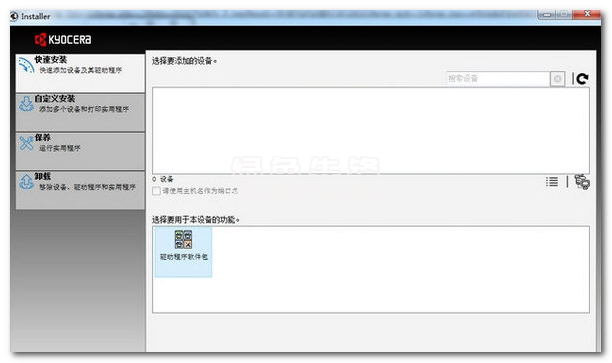Screen dimensions: 612x363
Task: Maximize the Installer window
Action: coord(564,15)
